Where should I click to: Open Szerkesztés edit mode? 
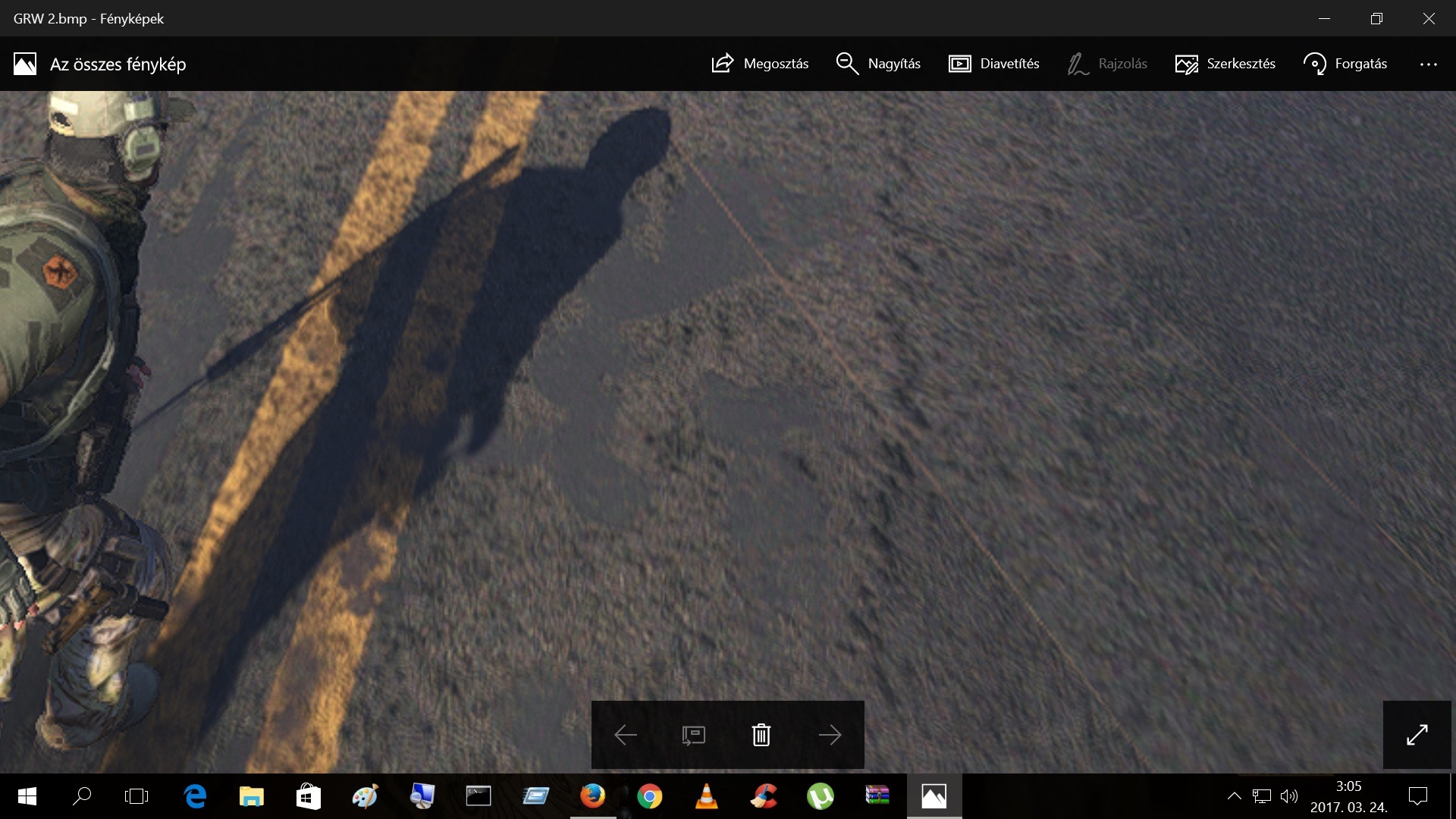click(x=1225, y=64)
